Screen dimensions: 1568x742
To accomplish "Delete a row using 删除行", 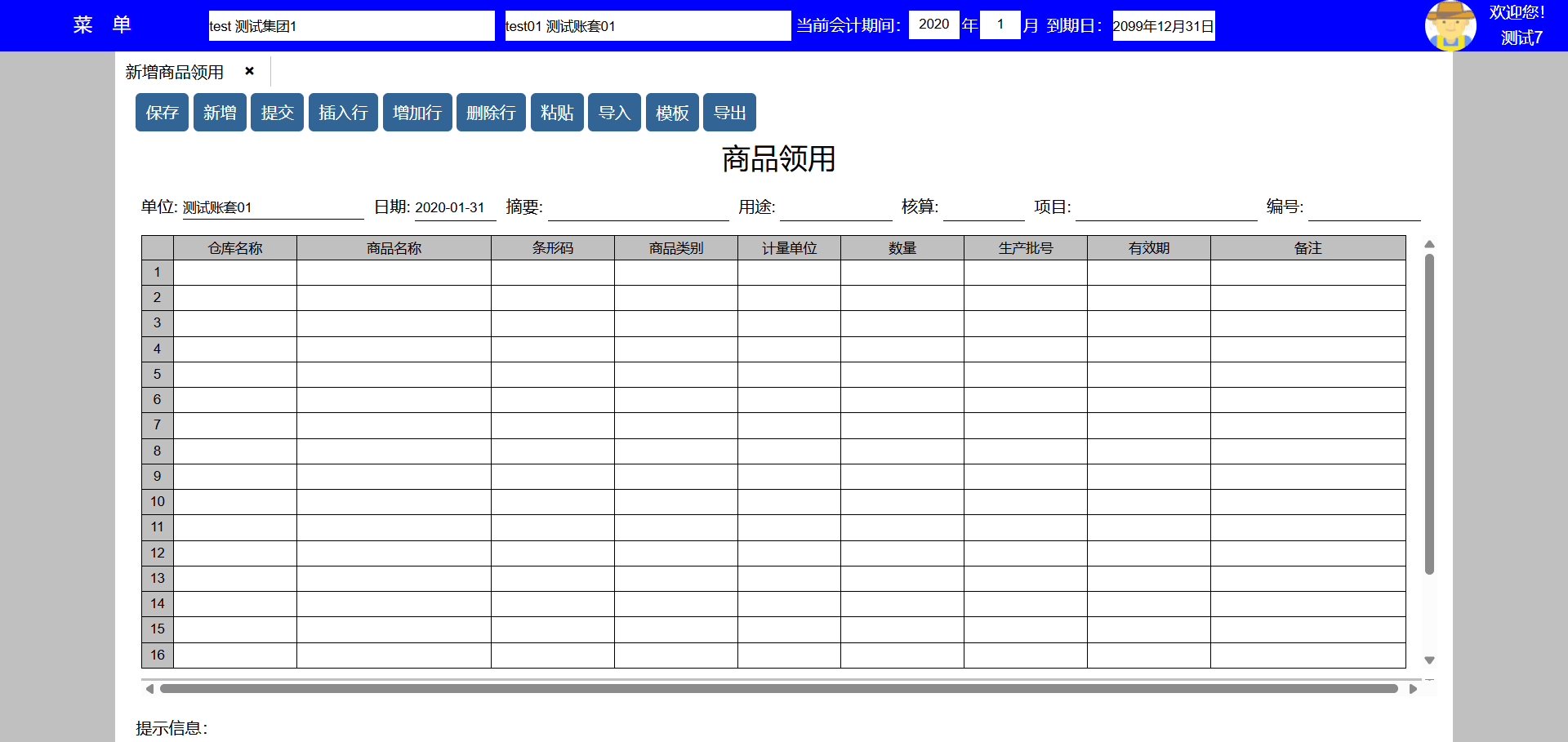I will point(491,113).
